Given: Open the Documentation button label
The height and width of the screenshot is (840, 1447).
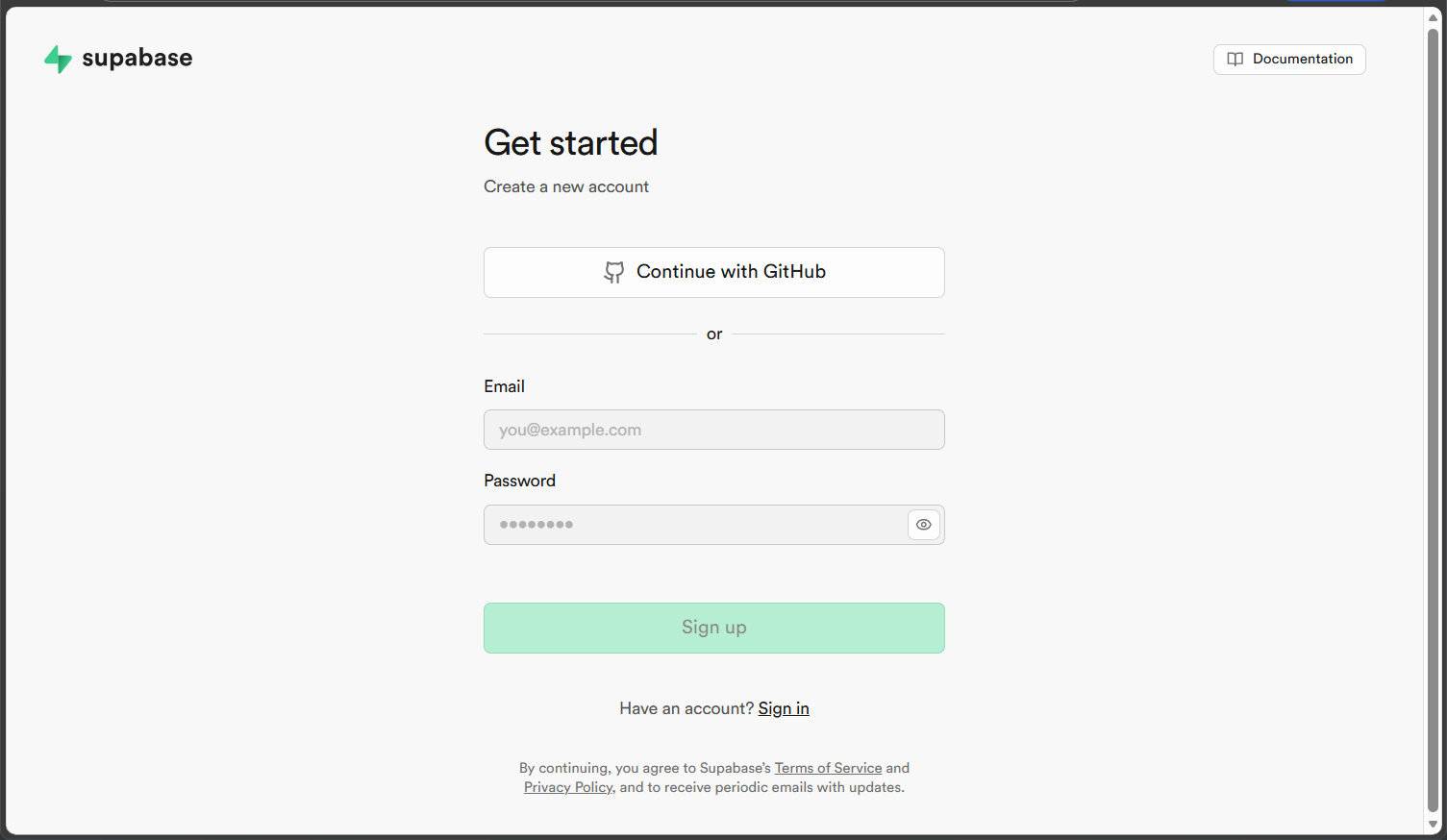Looking at the screenshot, I should coord(1302,60).
